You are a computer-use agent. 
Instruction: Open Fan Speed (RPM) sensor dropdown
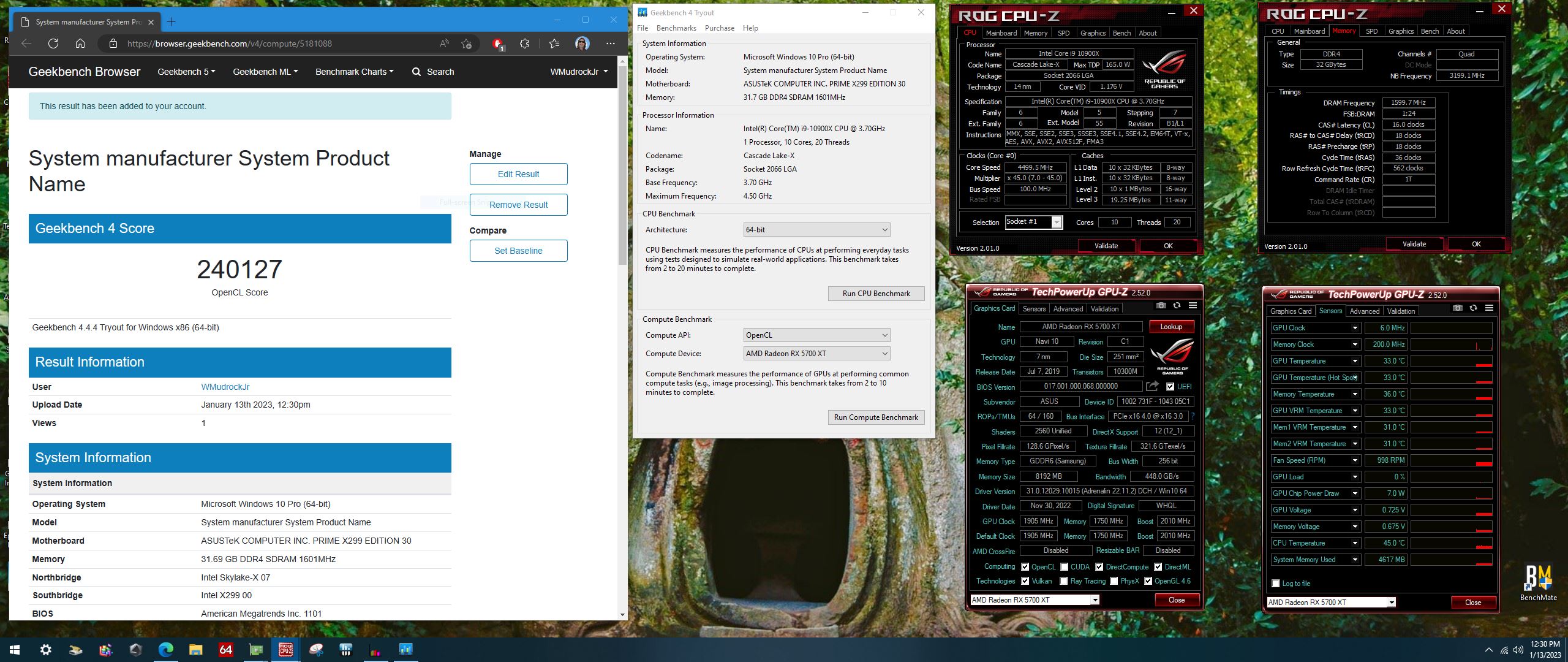click(x=1355, y=460)
